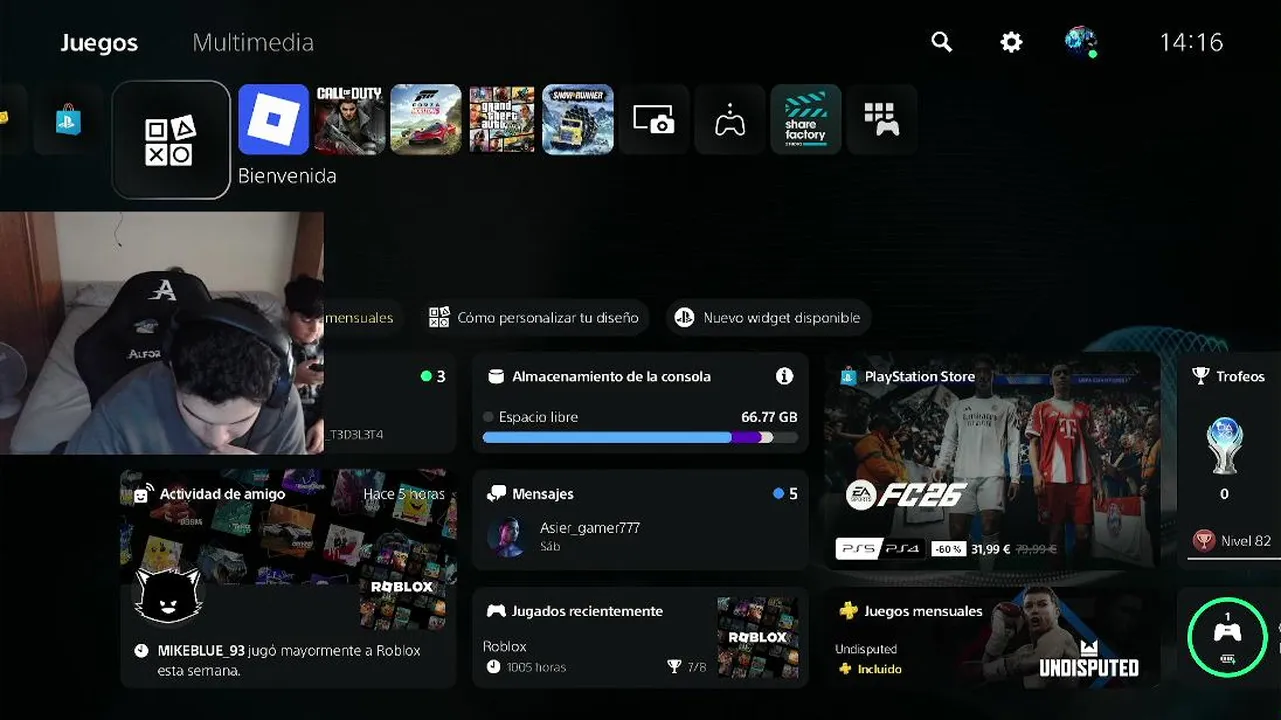Switch to the Multimedia tab
Viewport: 1281px width, 720px height.
(253, 43)
